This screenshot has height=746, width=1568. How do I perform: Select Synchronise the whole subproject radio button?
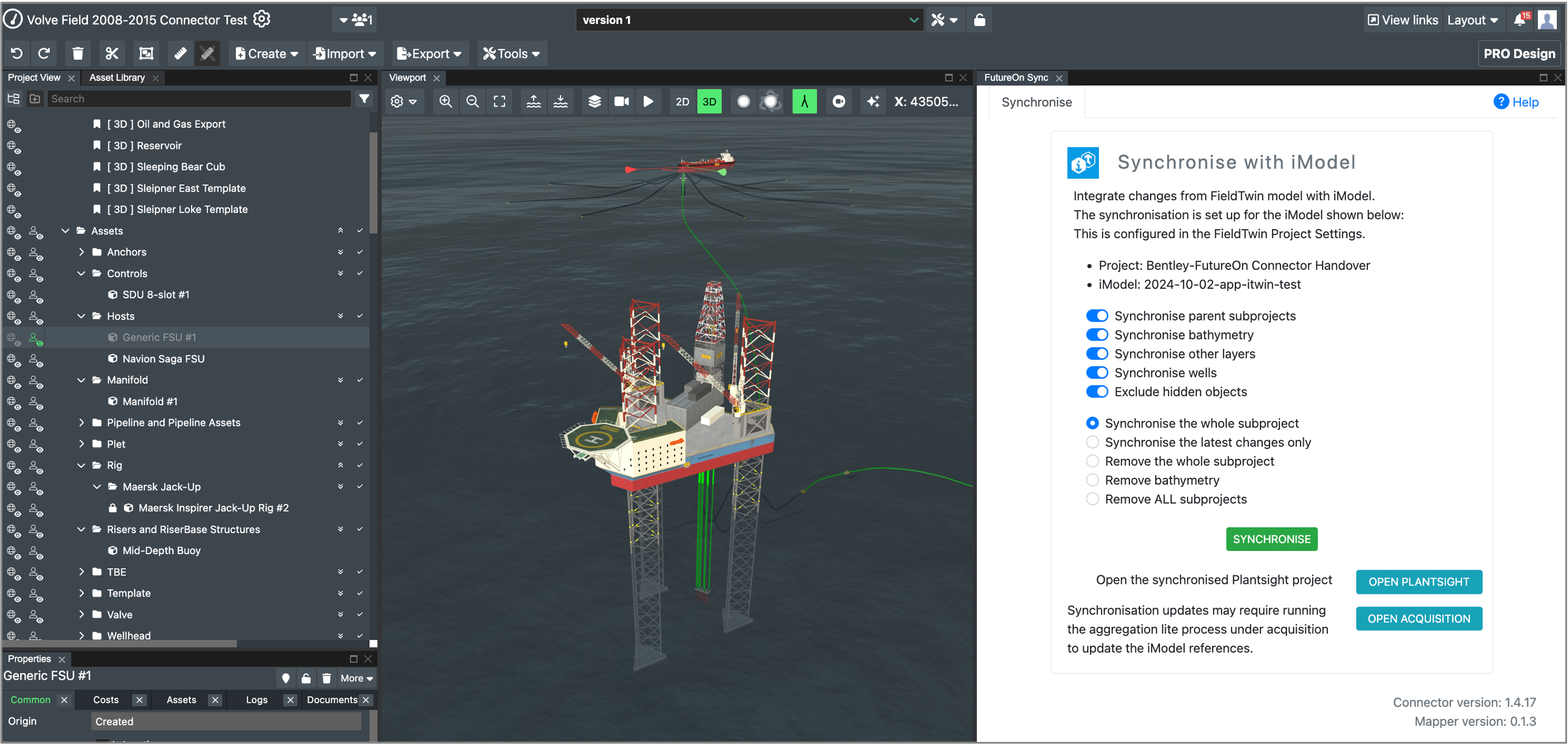1092,422
